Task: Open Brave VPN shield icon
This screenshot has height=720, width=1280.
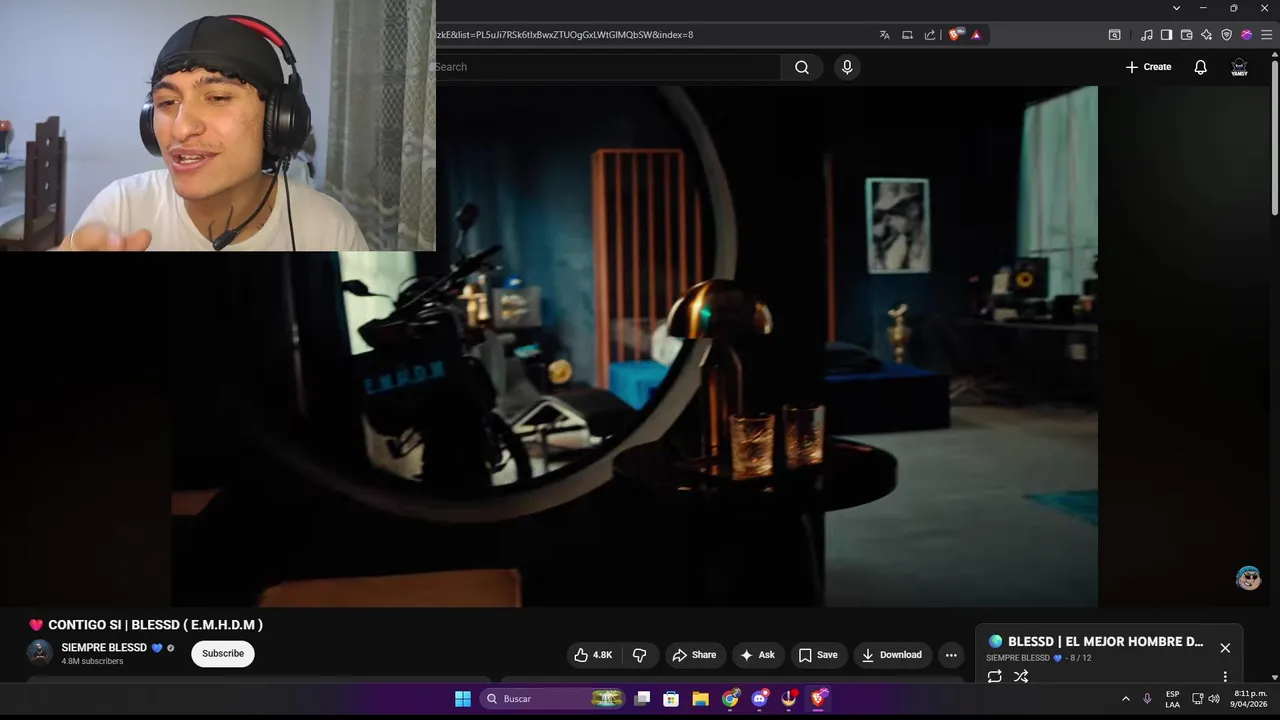Action: [x=1226, y=34]
